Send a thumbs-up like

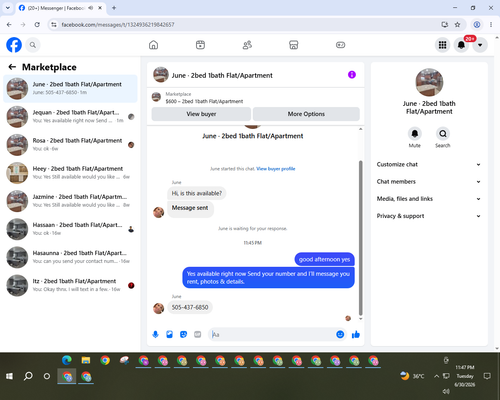point(356,334)
